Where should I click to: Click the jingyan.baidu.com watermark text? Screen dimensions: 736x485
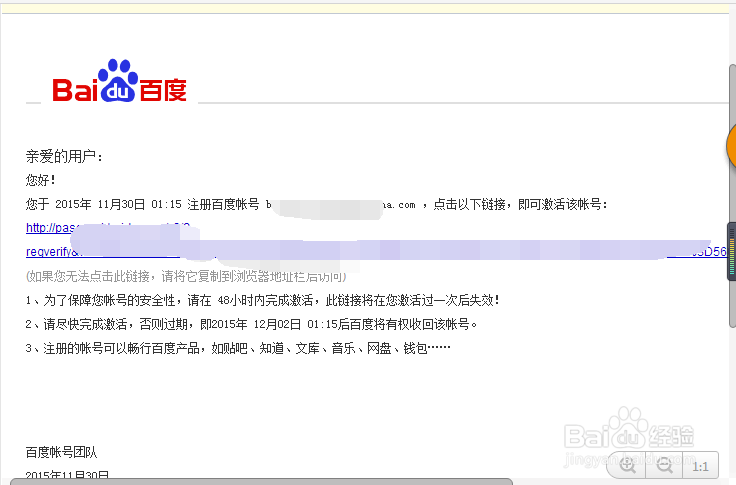point(629,459)
